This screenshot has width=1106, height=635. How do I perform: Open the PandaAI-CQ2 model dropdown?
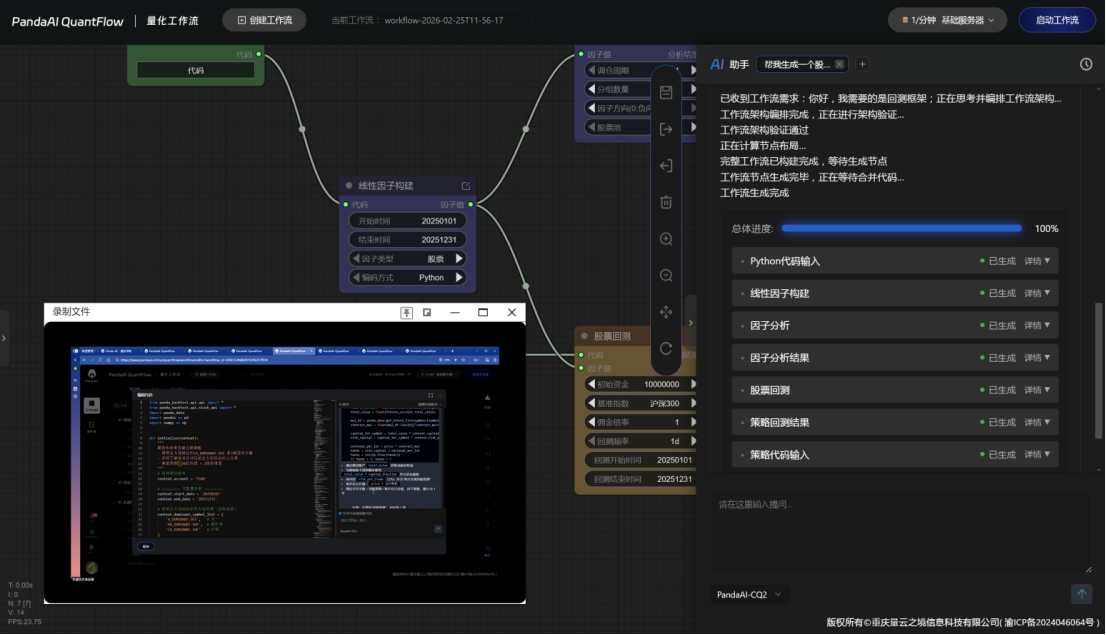(x=749, y=595)
